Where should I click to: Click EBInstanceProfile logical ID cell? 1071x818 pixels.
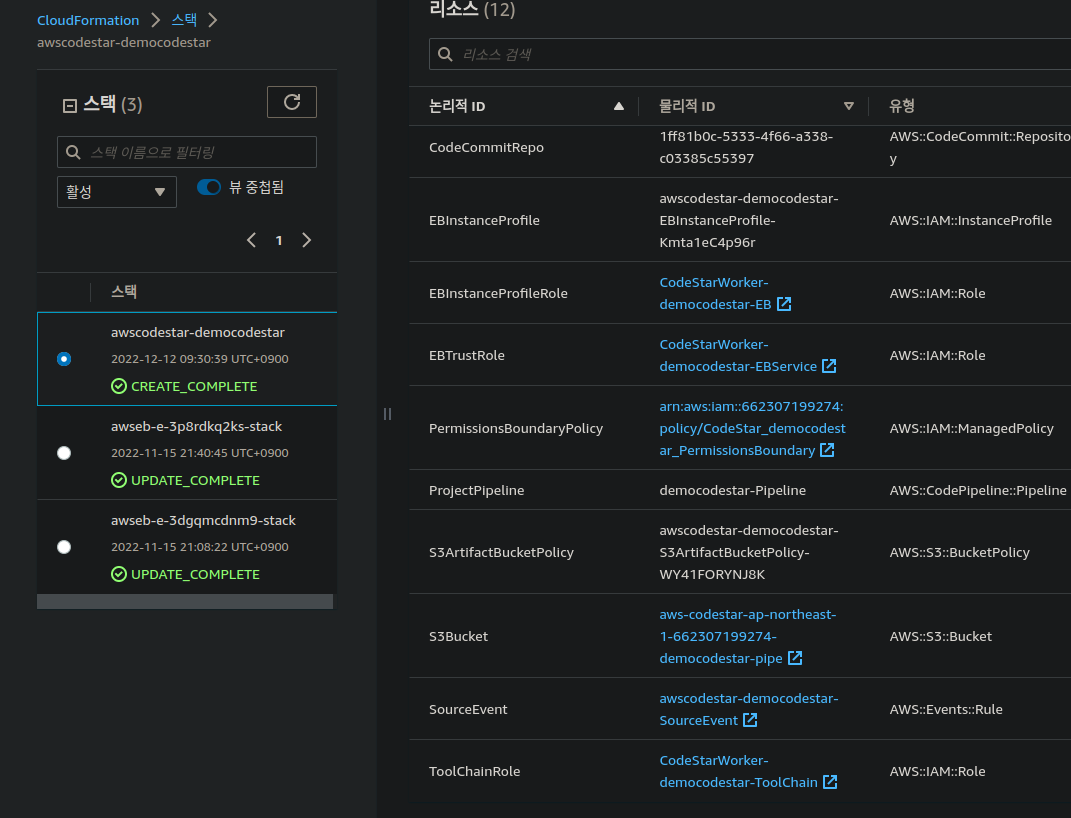(484, 221)
